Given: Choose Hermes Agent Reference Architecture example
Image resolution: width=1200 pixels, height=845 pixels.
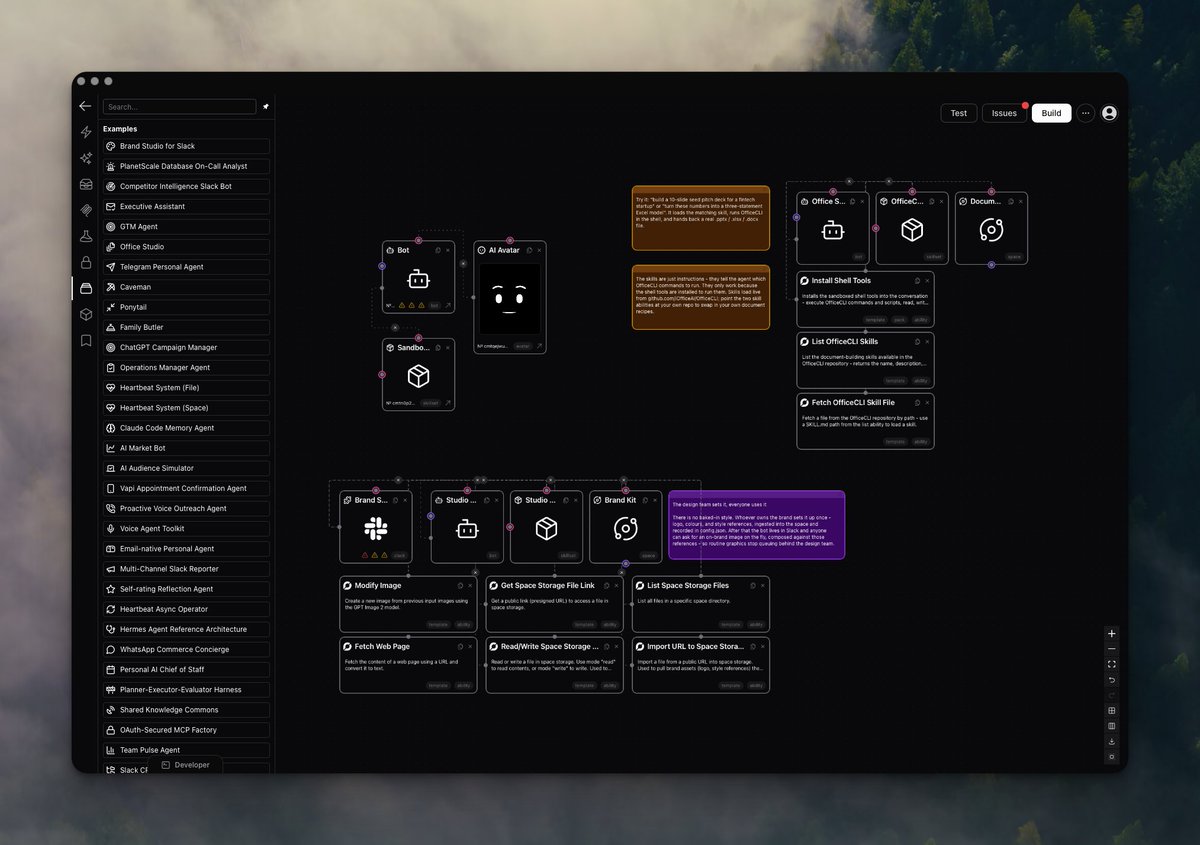Looking at the screenshot, I should pyautogui.click(x=186, y=629).
